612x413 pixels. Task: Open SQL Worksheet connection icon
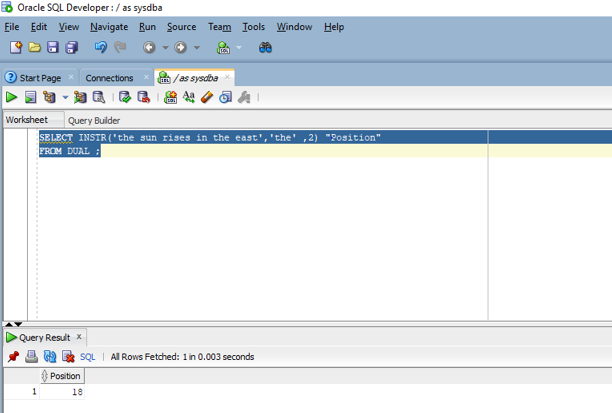[x=223, y=48]
